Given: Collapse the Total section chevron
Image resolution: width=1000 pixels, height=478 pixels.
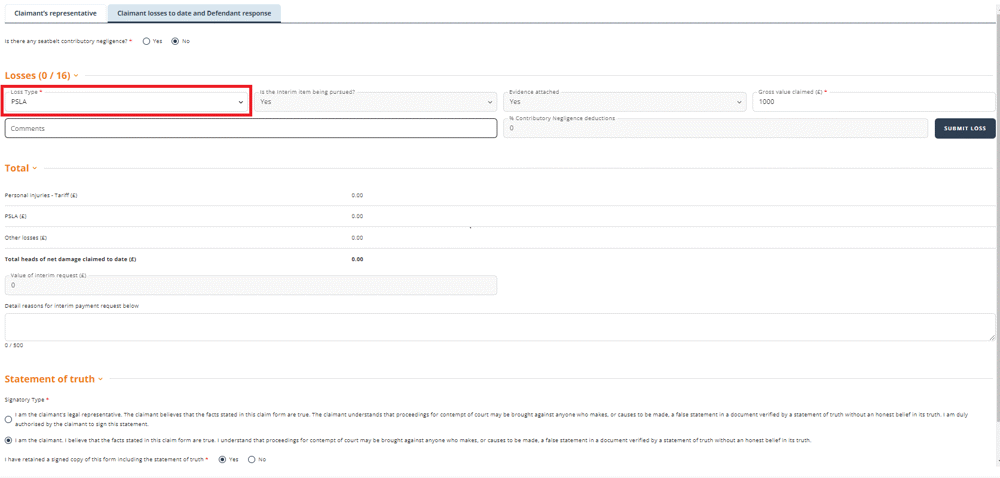Looking at the screenshot, I should point(34,168).
